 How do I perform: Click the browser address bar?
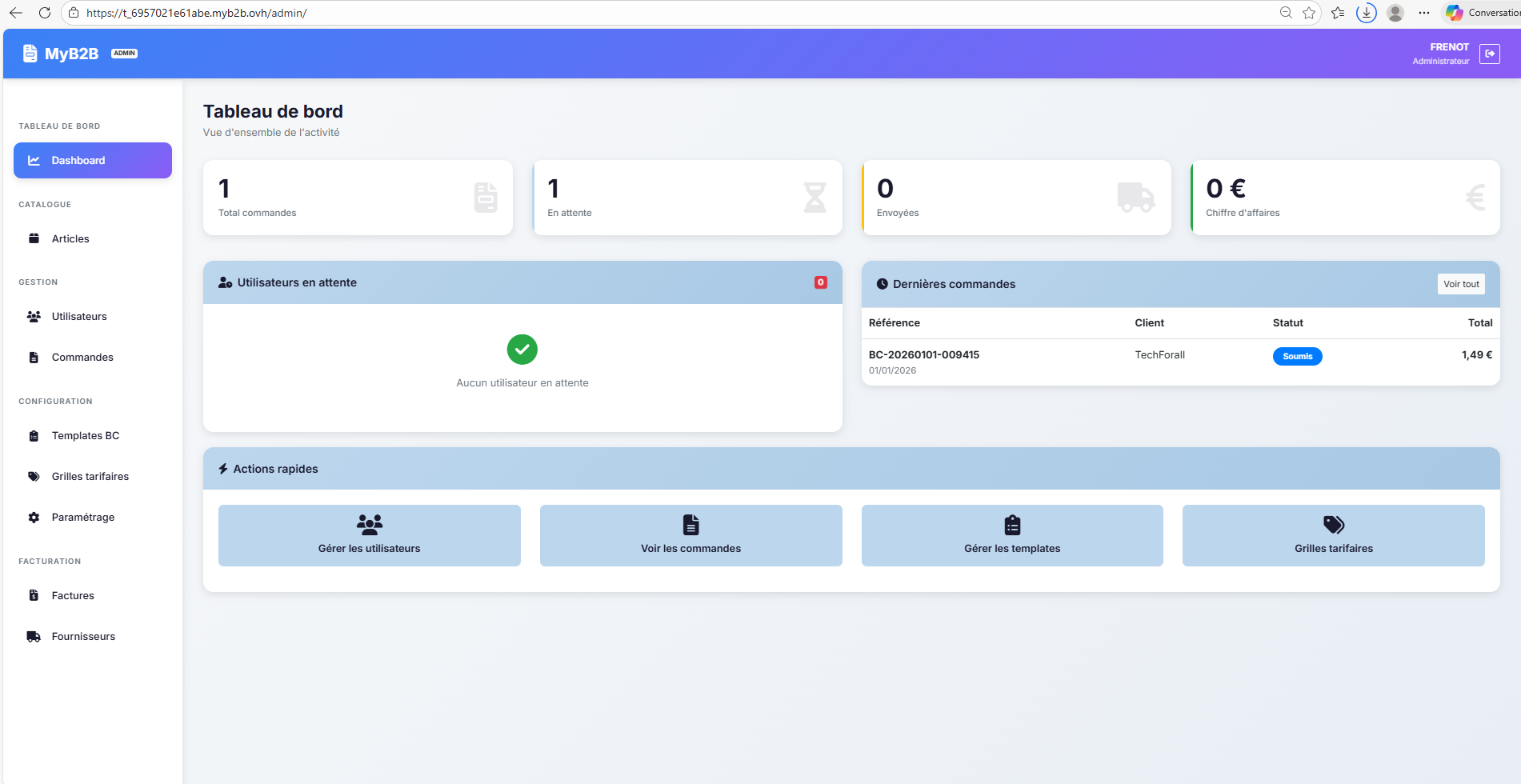pyautogui.click(x=640, y=13)
